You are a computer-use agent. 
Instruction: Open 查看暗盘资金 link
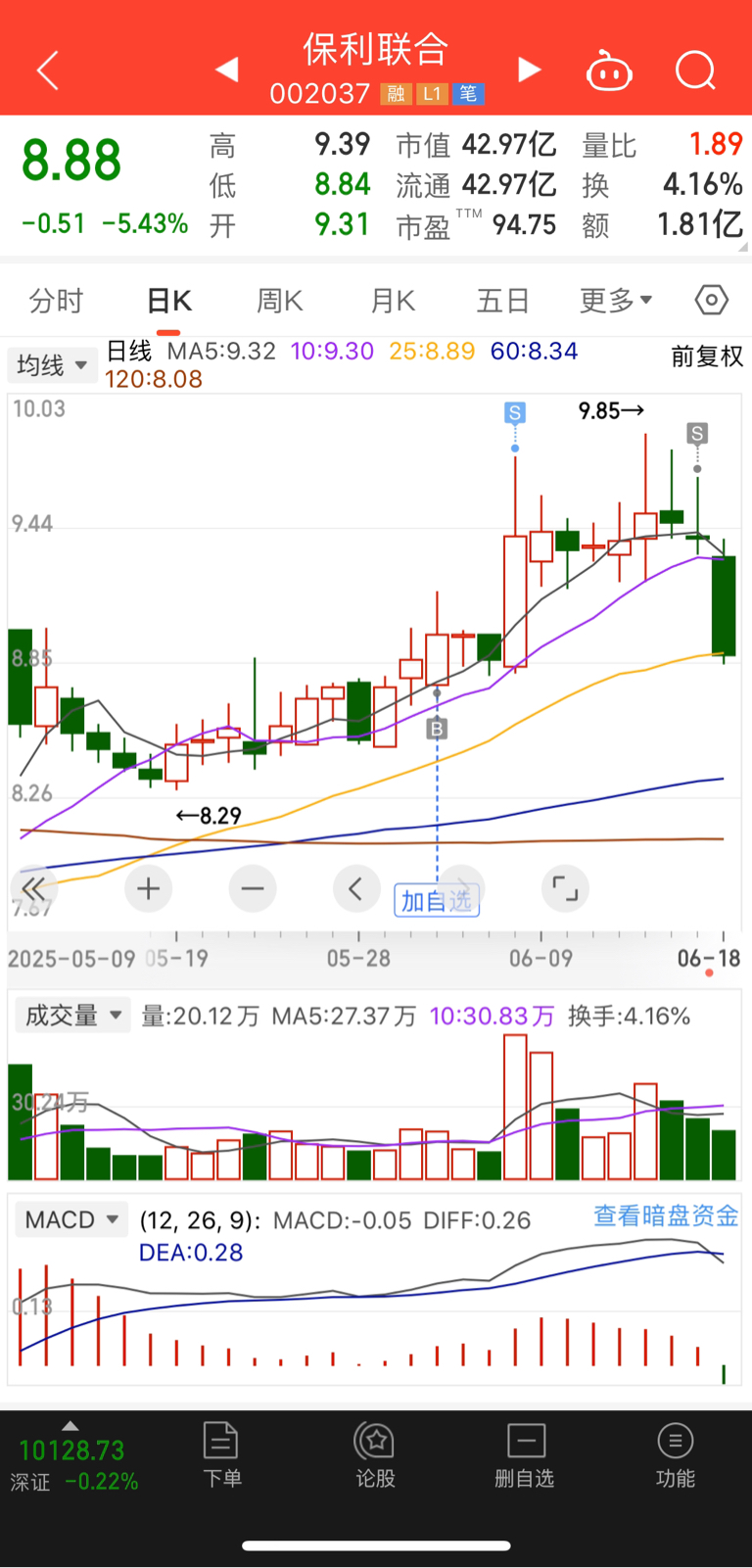(666, 1216)
